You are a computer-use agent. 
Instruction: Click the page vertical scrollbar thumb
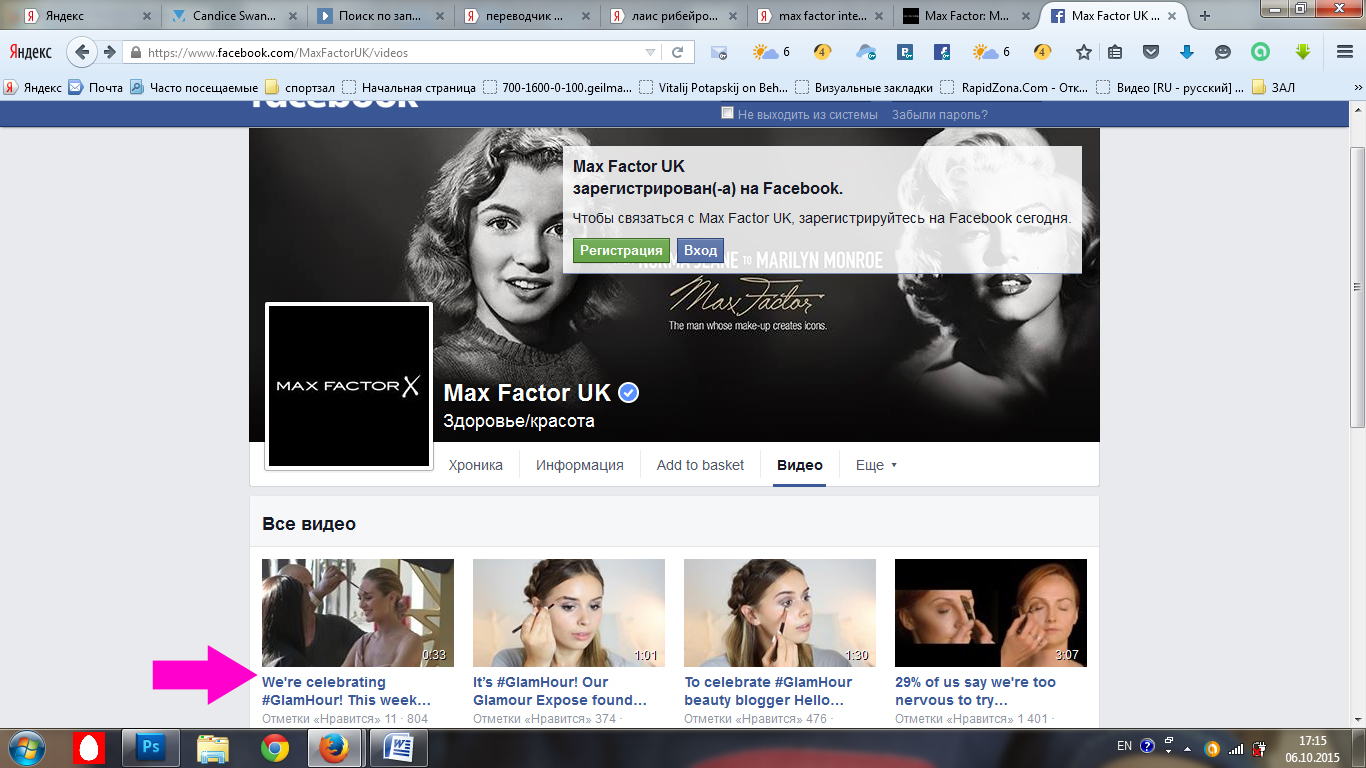(1357, 287)
